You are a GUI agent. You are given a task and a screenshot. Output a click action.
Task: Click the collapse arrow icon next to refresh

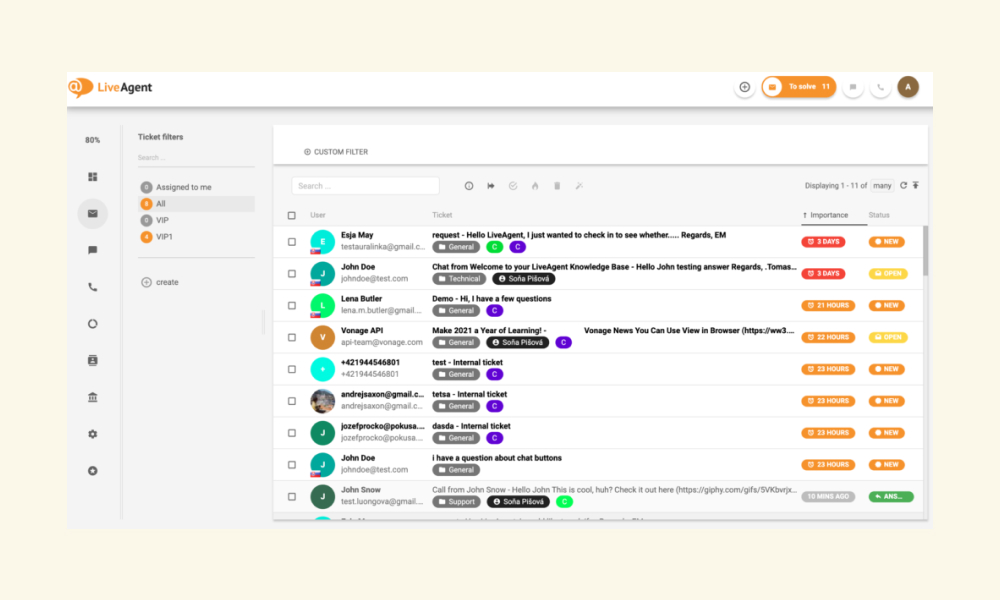click(916, 186)
